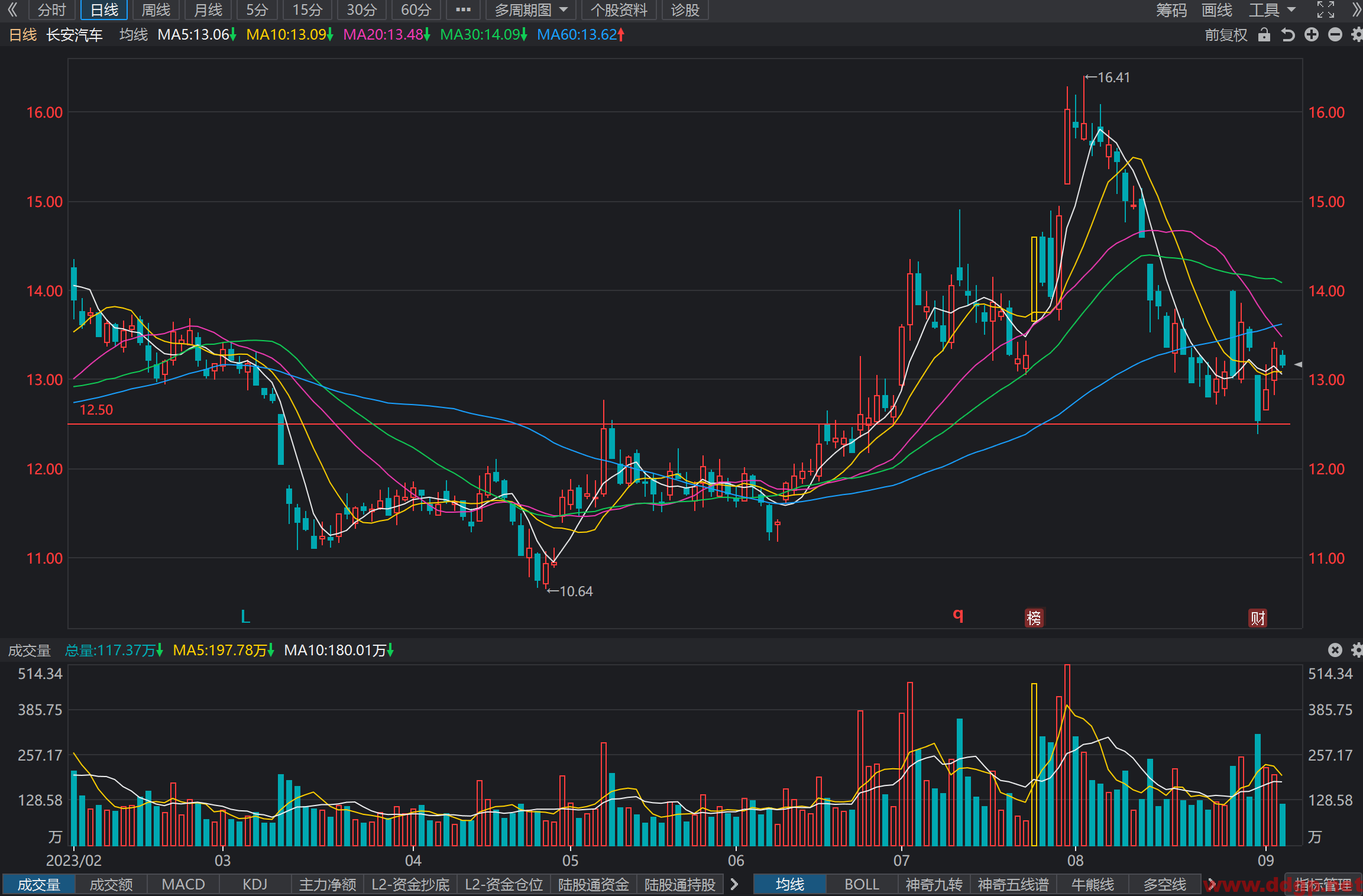
Task: Switch to 周线 weekly chart
Action: 156,10
